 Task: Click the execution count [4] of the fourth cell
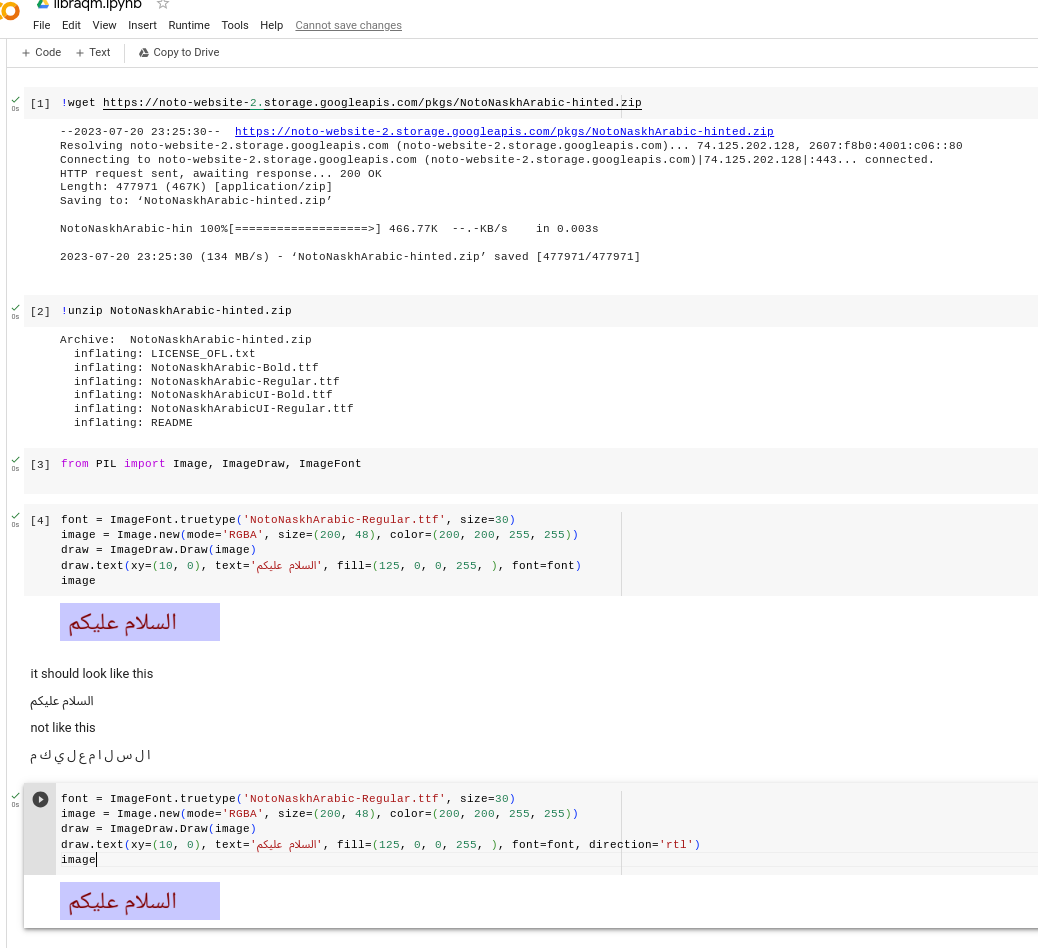tap(40, 520)
